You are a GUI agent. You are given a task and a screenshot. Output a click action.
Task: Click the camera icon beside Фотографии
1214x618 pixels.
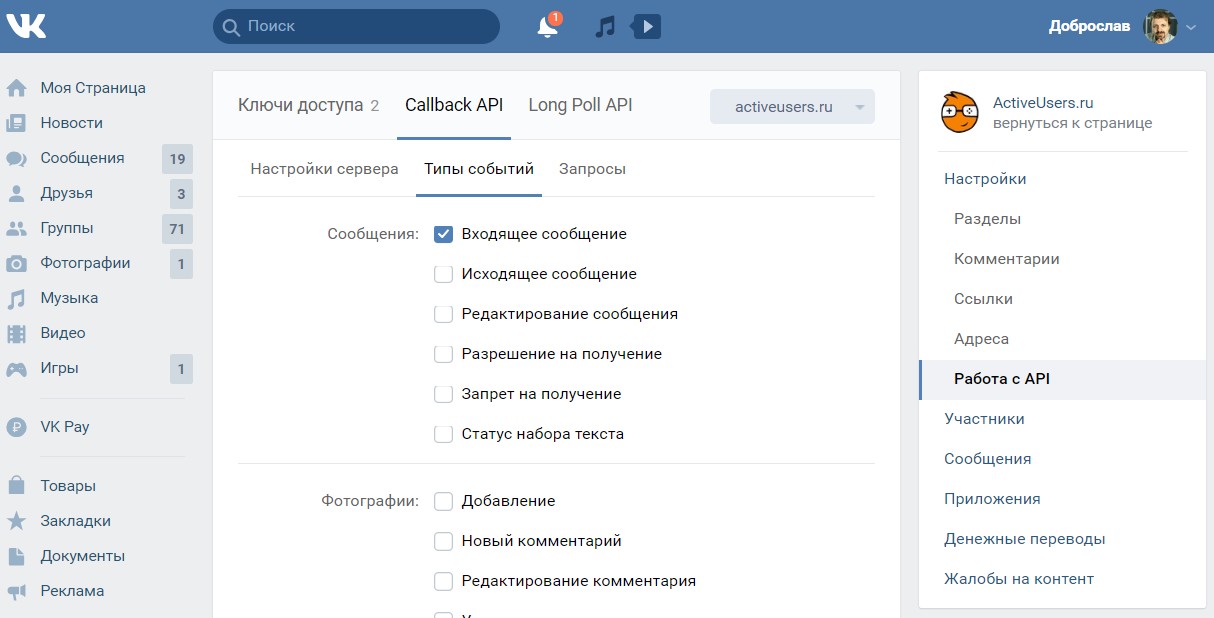(x=17, y=263)
